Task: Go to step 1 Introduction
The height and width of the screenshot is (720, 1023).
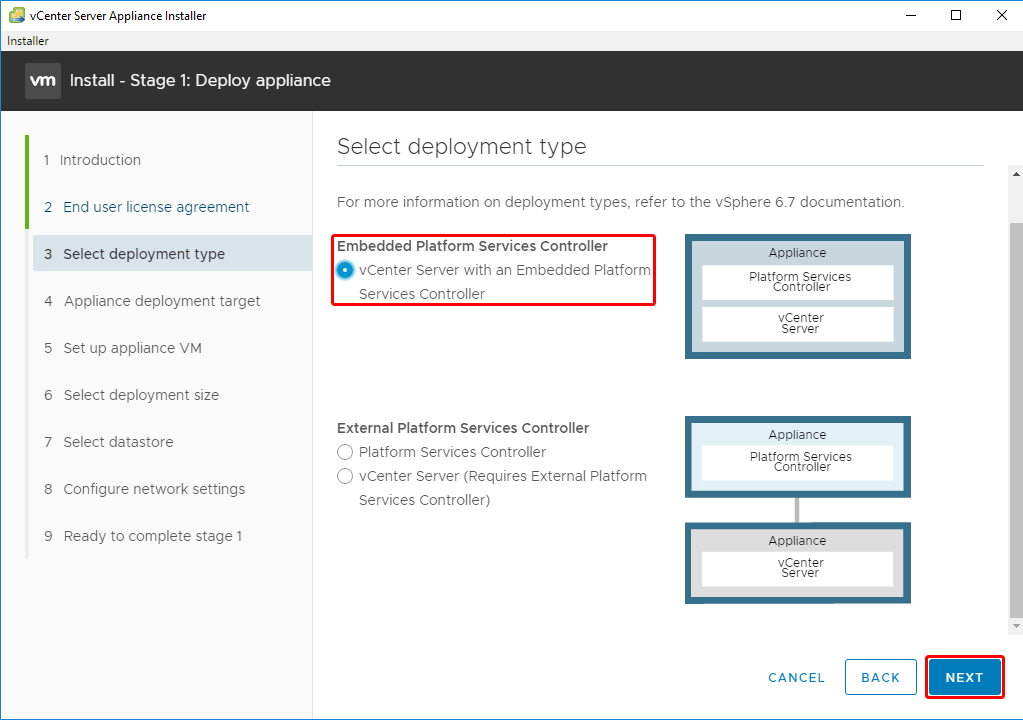Action: 100,160
